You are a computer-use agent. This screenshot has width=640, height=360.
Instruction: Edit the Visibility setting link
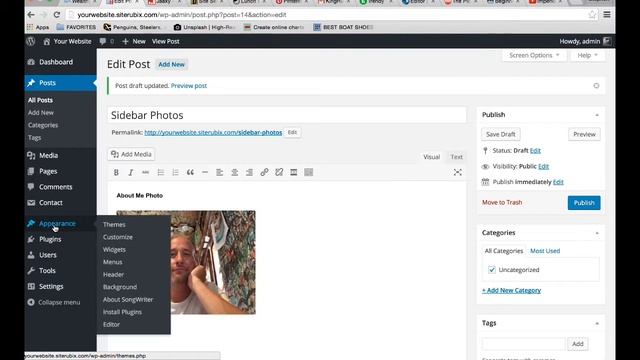[544, 167]
